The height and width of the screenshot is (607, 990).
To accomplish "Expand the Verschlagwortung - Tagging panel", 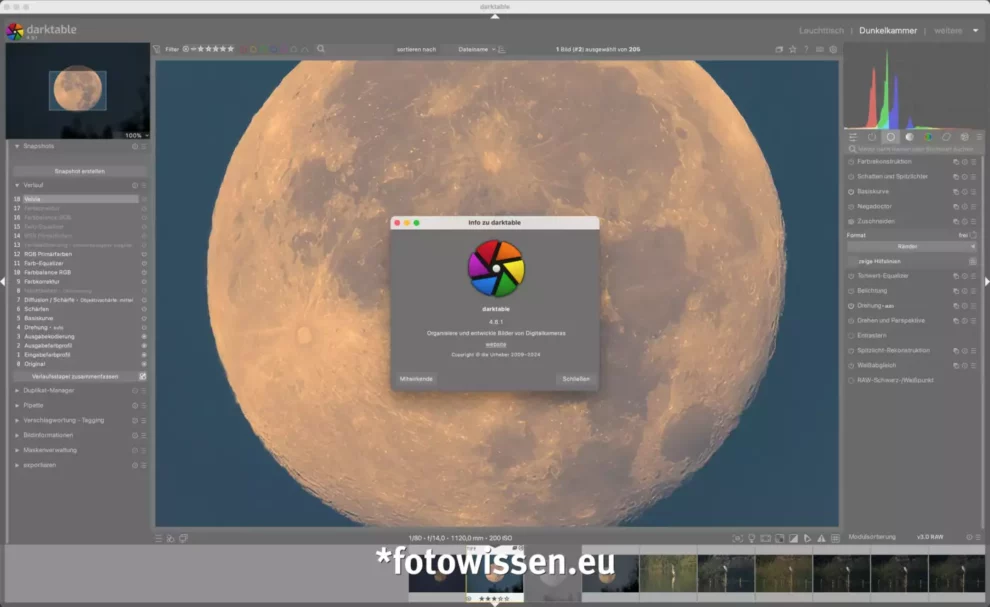I will click(17, 420).
